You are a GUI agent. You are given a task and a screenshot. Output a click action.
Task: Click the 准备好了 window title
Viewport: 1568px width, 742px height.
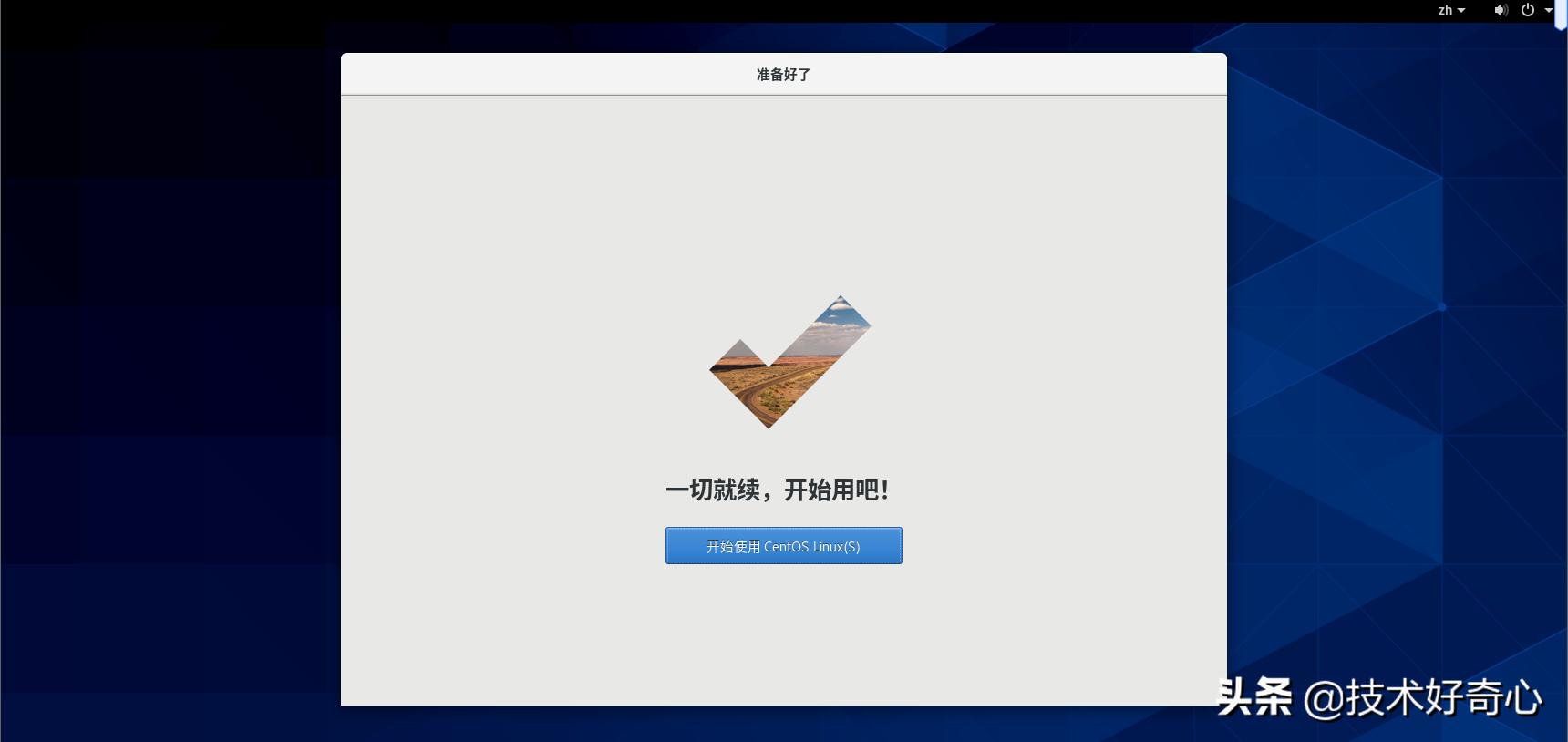click(783, 75)
